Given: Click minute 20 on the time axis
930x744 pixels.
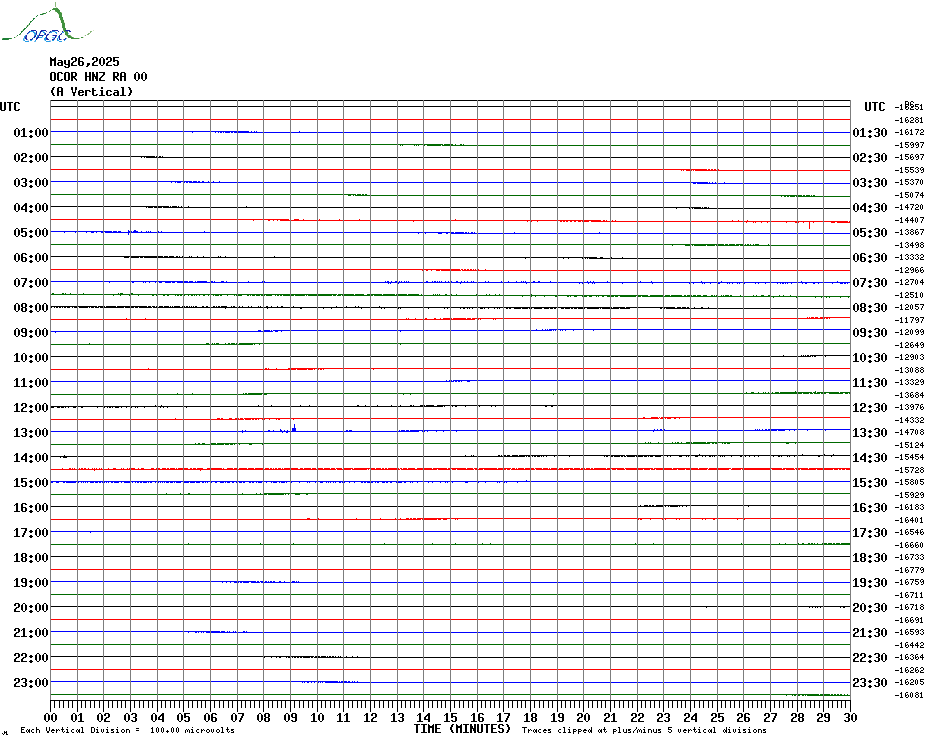Looking at the screenshot, I should pyautogui.click(x=584, y=717).
